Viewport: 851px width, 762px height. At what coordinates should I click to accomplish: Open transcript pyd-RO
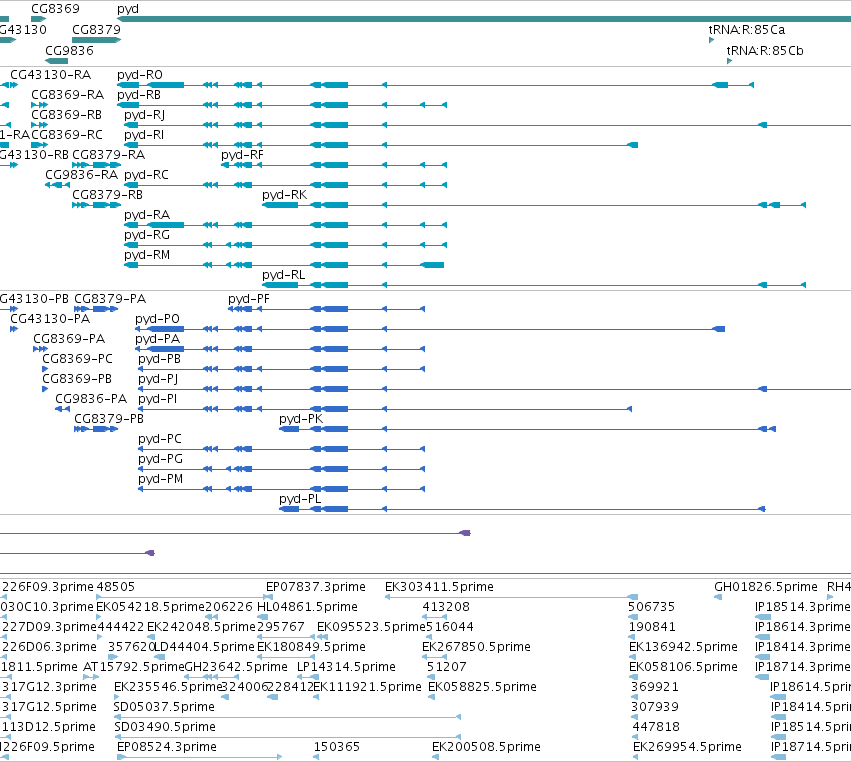(435, 85)
